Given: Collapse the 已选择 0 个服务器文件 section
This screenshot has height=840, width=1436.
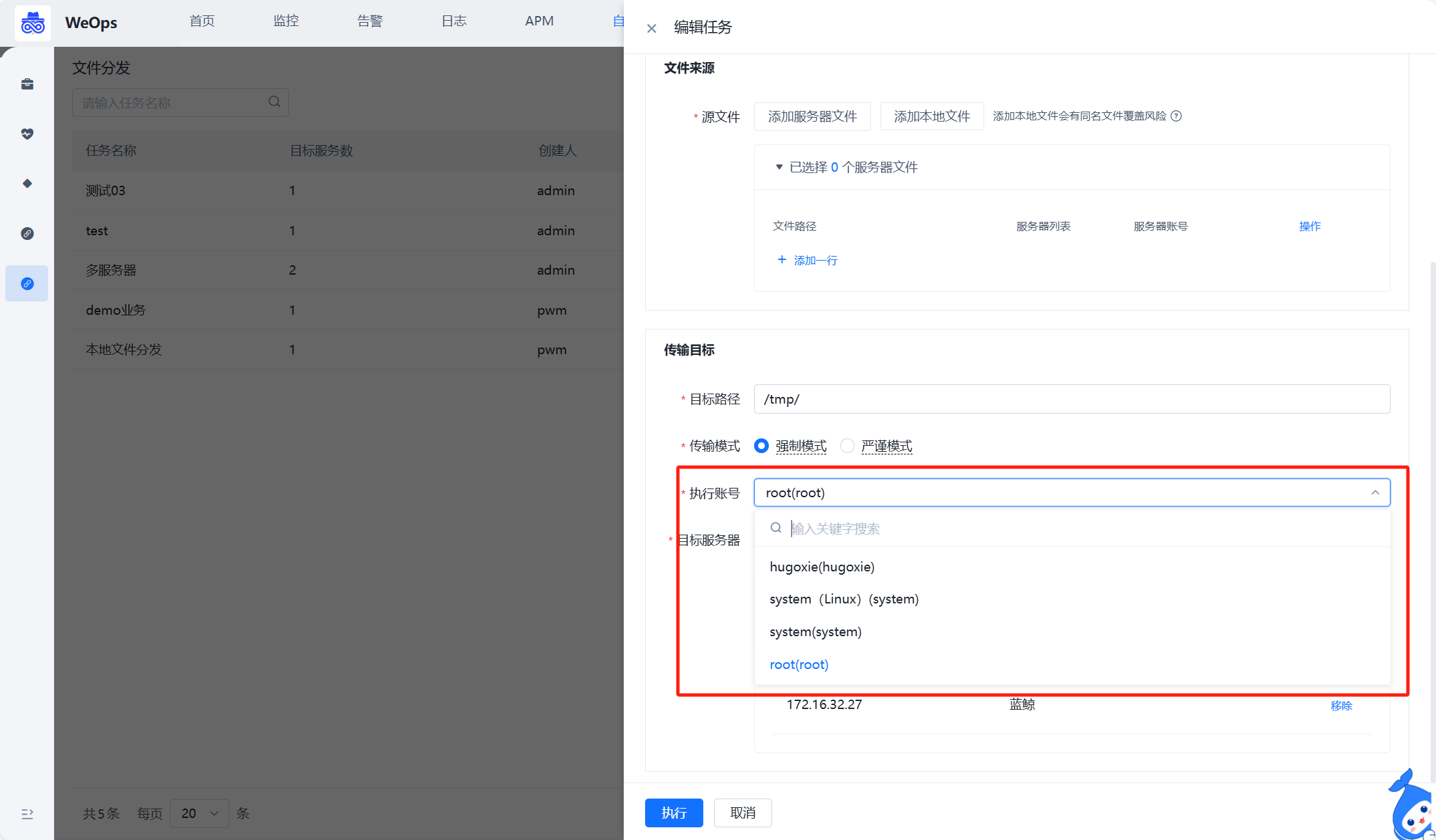Looking at the screenshot, I should (x=779, y=167).
